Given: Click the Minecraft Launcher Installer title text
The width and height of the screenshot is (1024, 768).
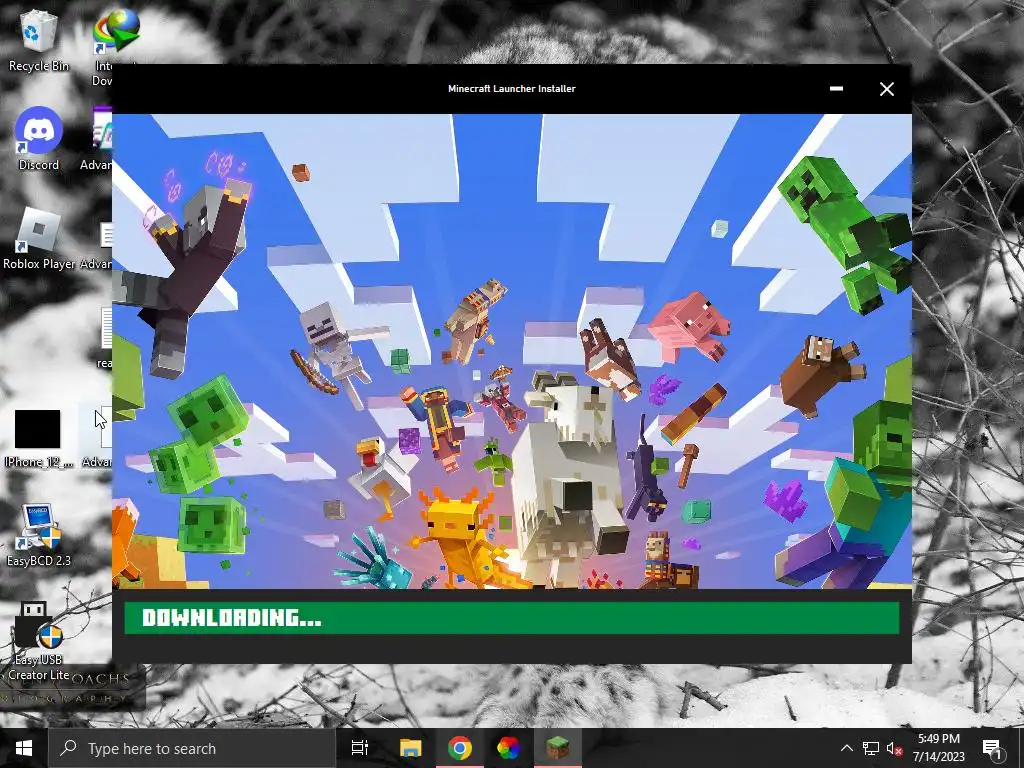Looking at the screenshot, I should (x=511, y=89).
